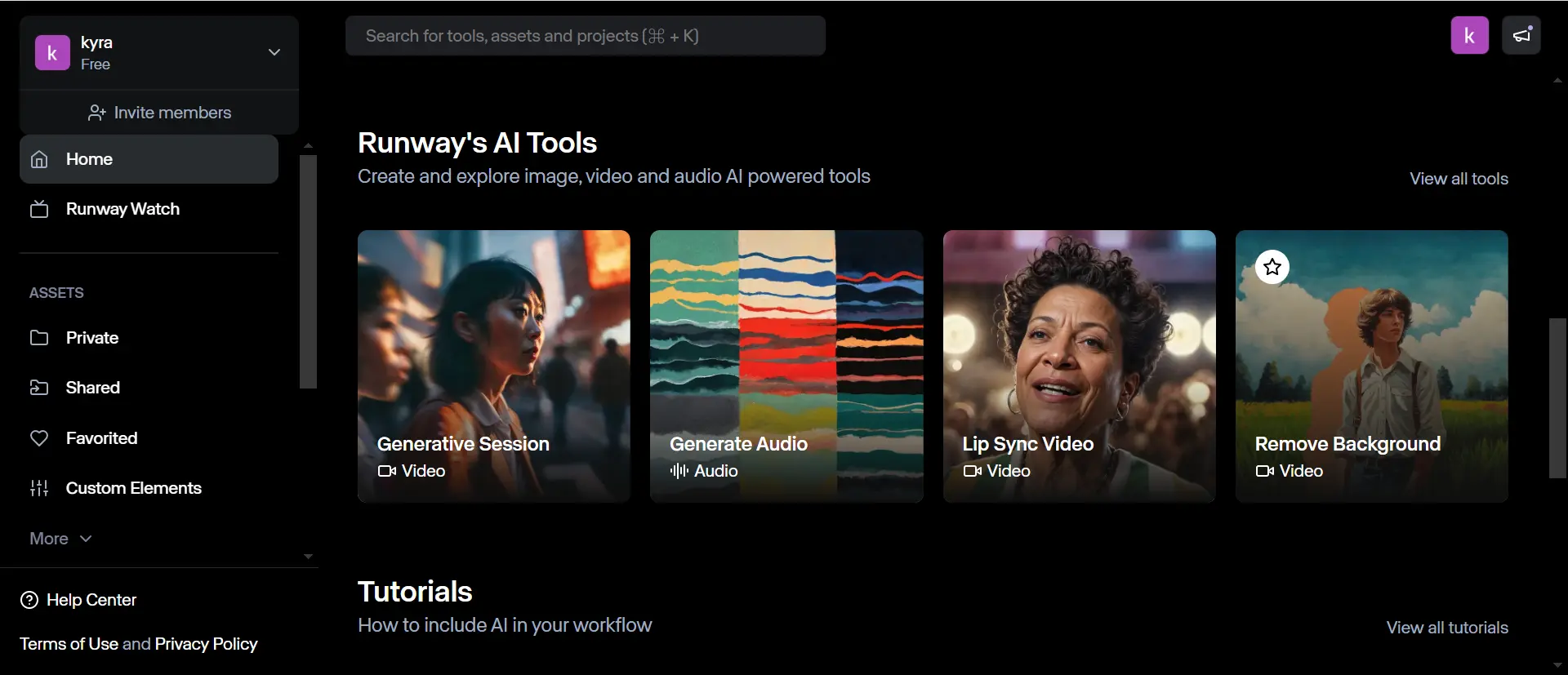Click the Tutorials heading
Screen dimensions: 1568x675
[x=415, y=592]
